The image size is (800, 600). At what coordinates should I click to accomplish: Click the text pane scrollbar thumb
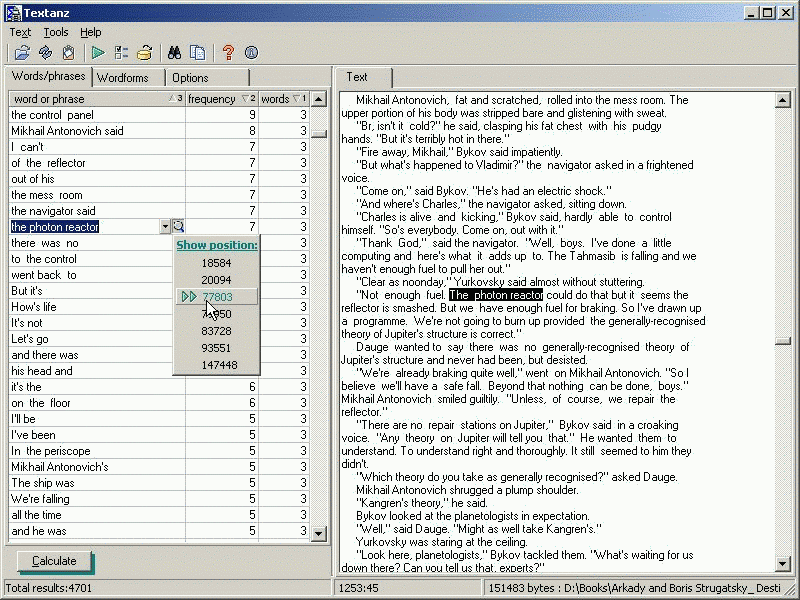coord(783,341)
